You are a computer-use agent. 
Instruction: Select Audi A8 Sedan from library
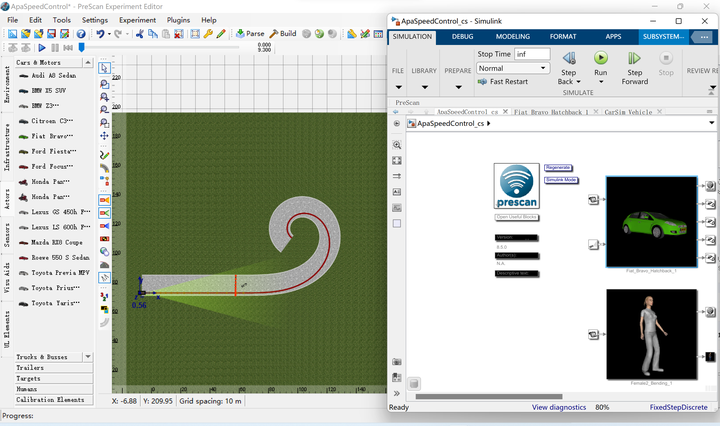[x=52, y=76]
